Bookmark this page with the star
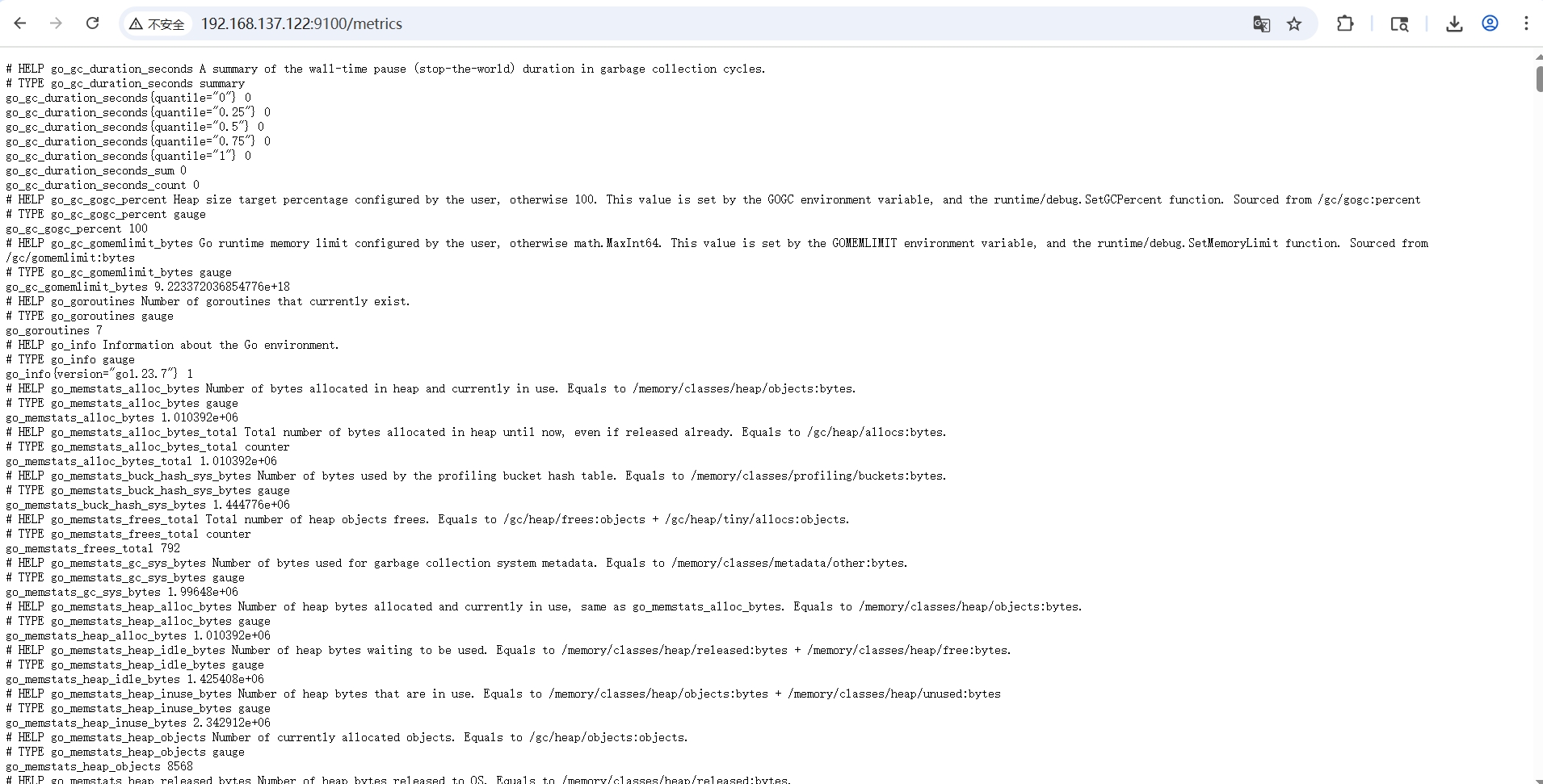Screen dimensions: 1543x784 (x=1294, y=24)
